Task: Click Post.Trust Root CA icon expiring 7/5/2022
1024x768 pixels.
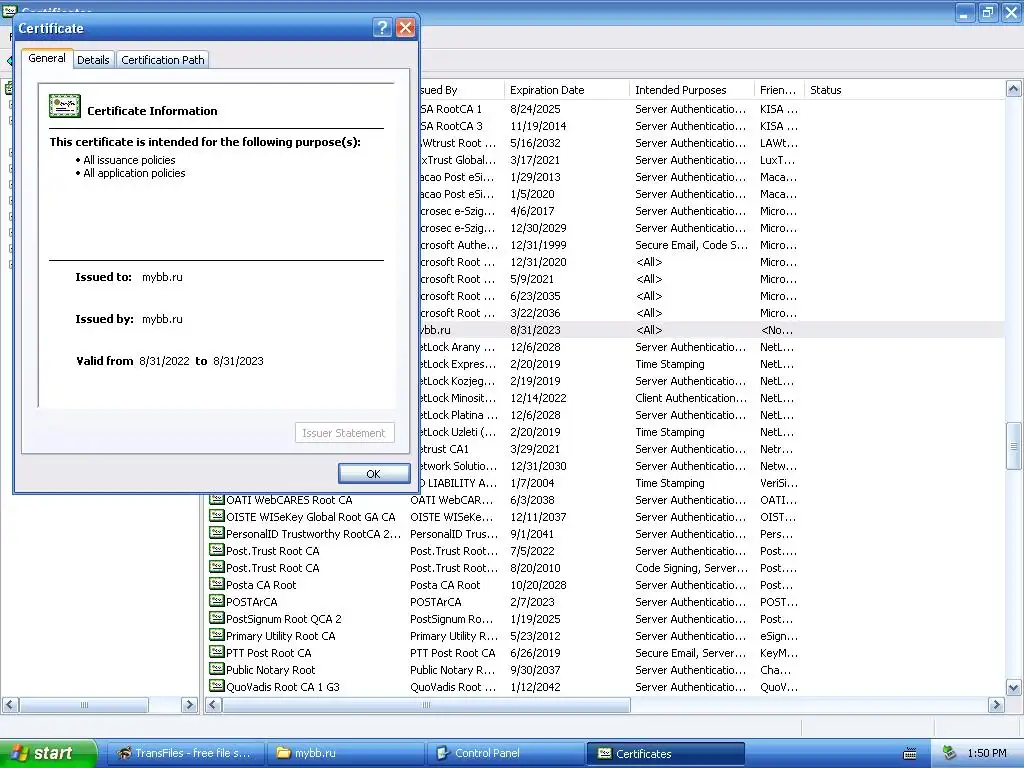Action: point(217,551)
